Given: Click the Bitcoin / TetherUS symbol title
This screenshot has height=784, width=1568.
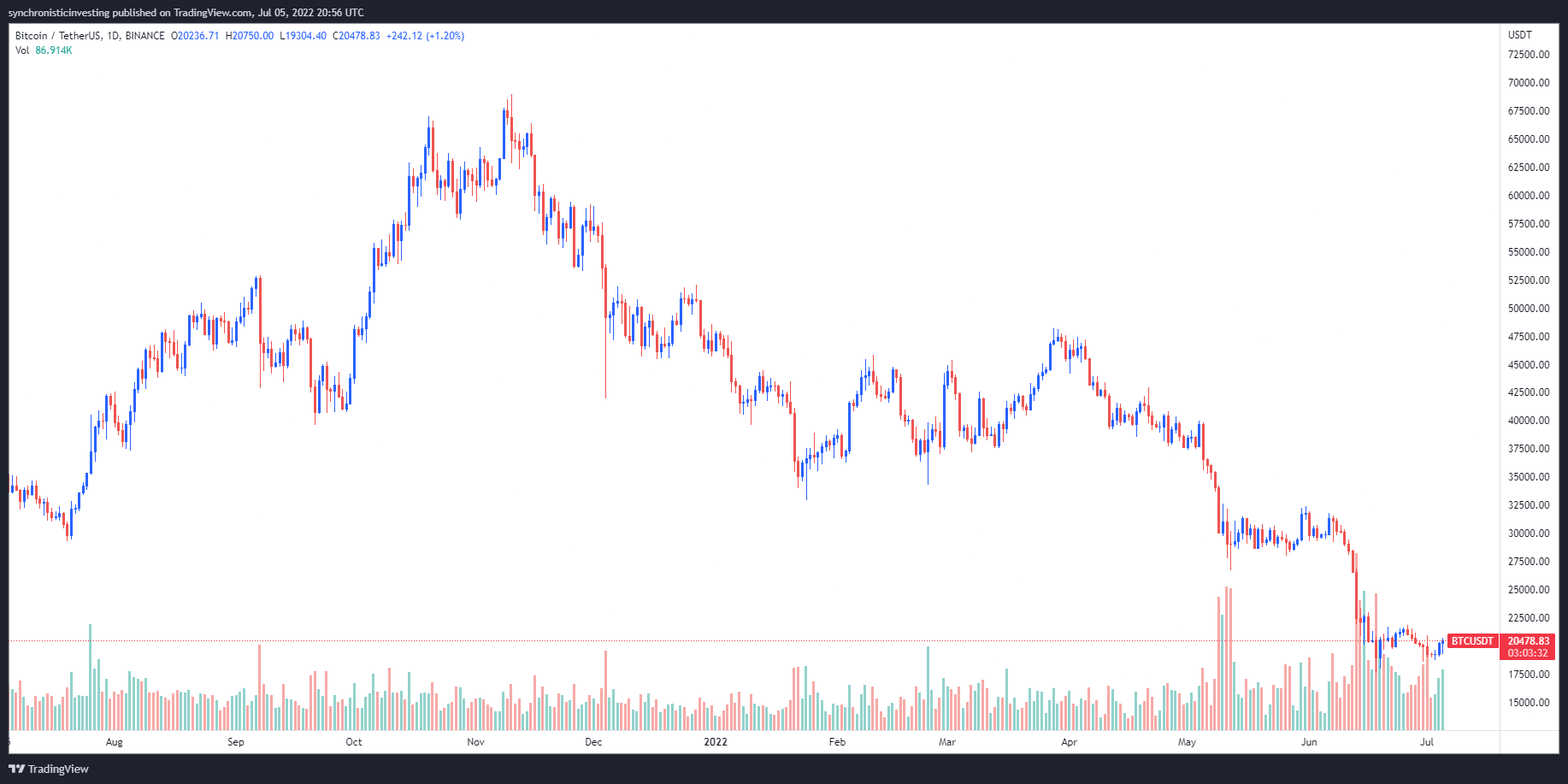Looking at the screenshot, I should coord(58,36).
